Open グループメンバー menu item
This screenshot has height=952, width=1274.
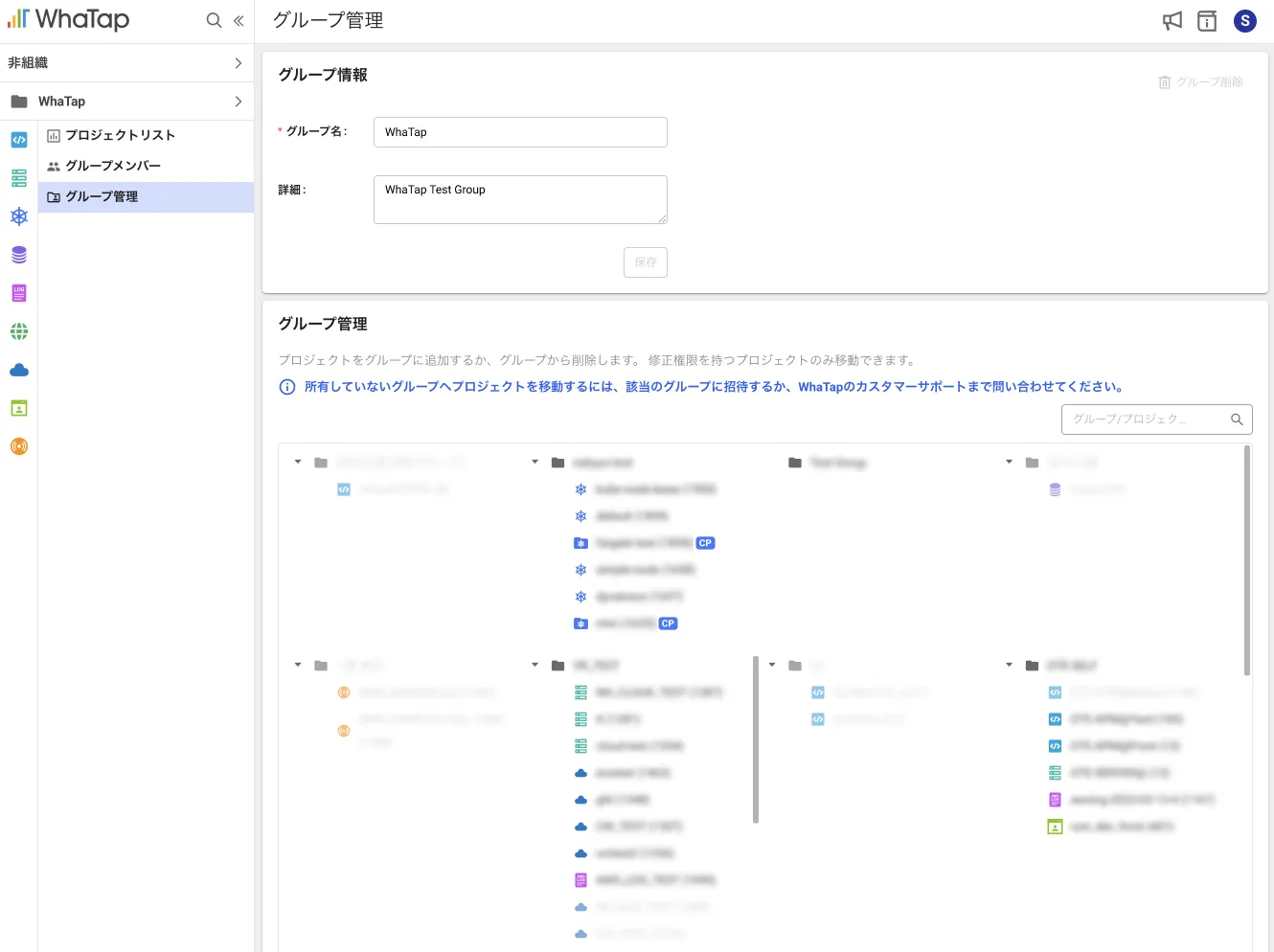(x=146, y=166)
